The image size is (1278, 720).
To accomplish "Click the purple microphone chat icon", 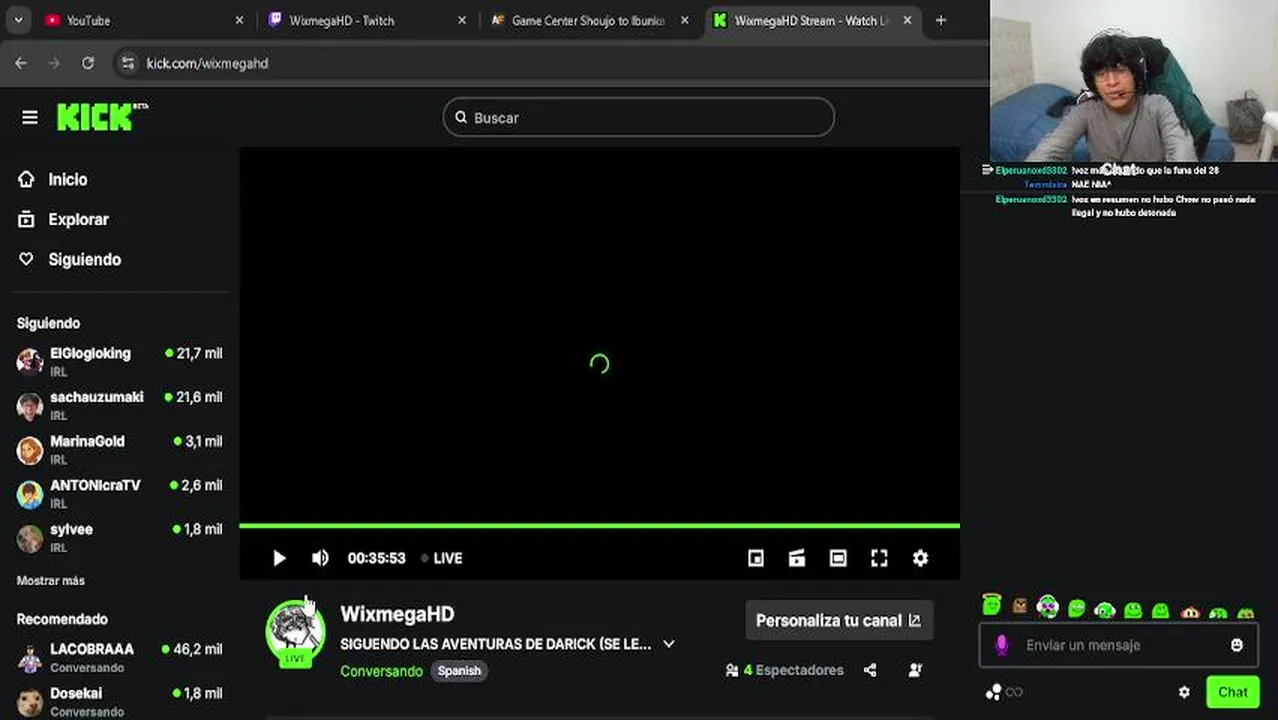I will pyautogui.click(x=1001, y=645).
